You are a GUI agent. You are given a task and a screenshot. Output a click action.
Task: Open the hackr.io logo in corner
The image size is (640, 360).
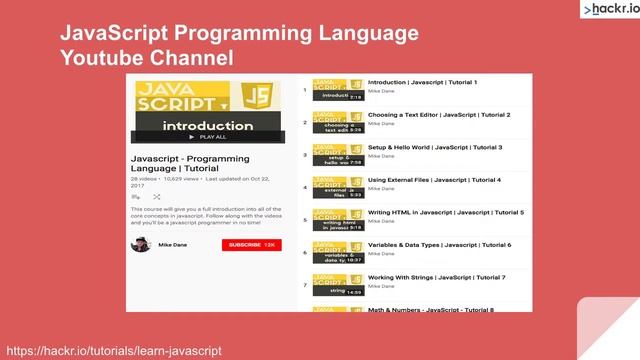pos(611,9)
